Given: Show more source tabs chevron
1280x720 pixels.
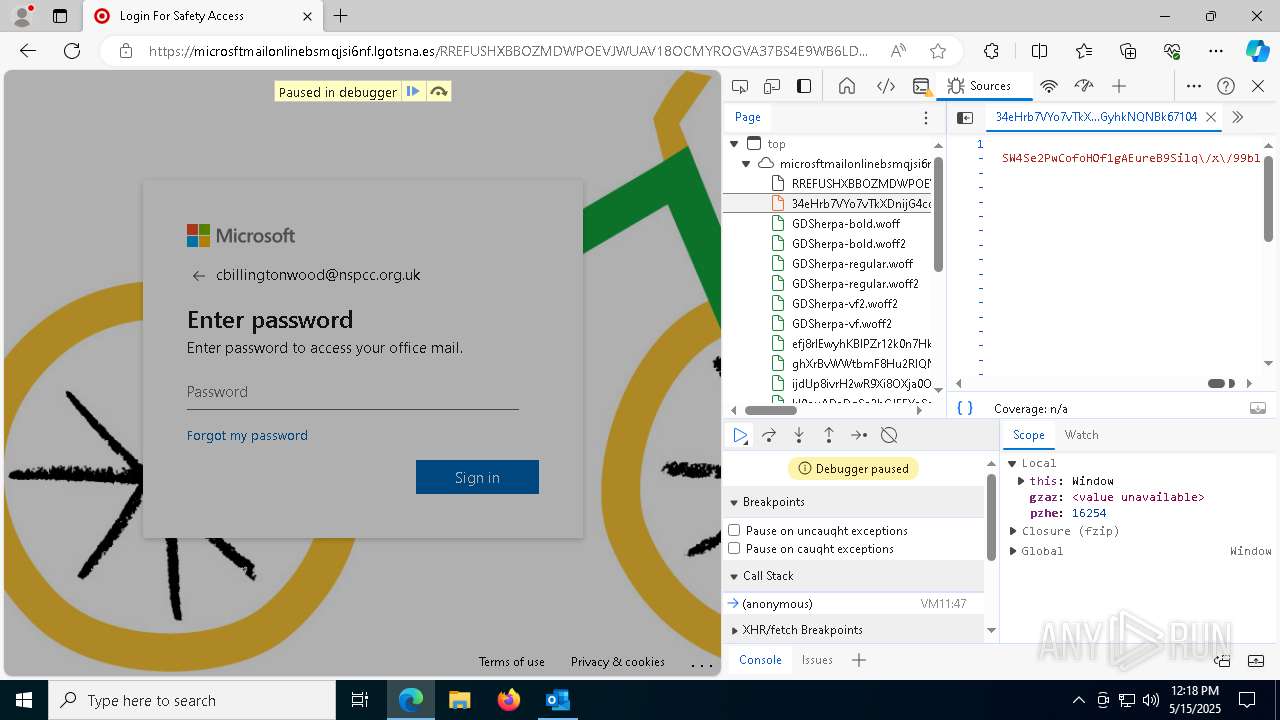Looking at the screenshot, I should pyautogui.click(x=1237, y=117).
